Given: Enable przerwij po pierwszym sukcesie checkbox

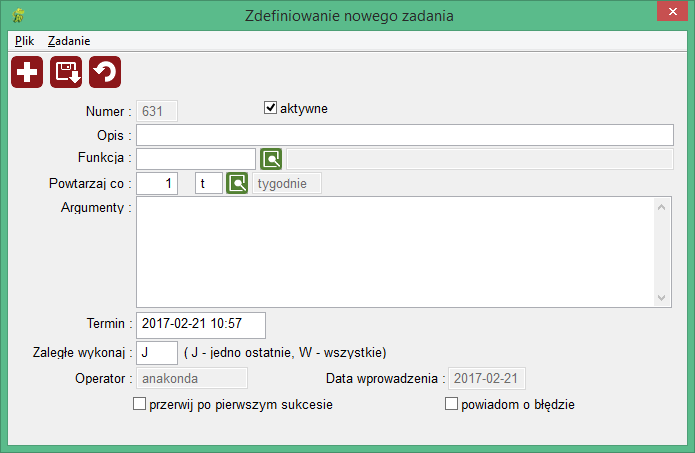Looking at the screenshot, I should [x=139, y=404].
